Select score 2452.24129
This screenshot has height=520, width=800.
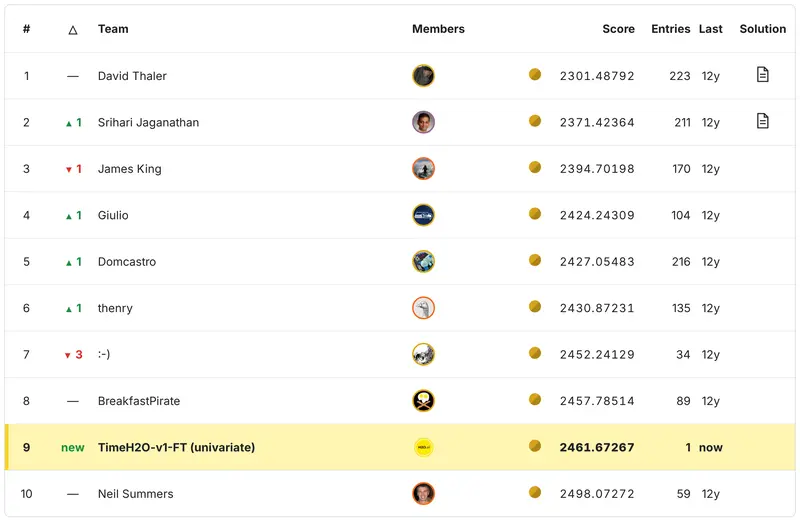[x=597, y=355]
